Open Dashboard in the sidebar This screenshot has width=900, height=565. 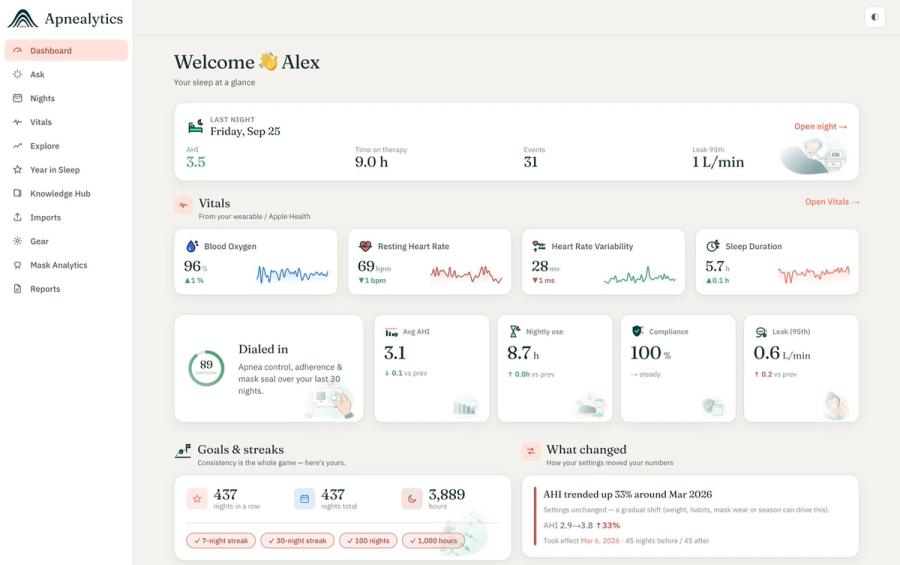[x=67, y=51]
